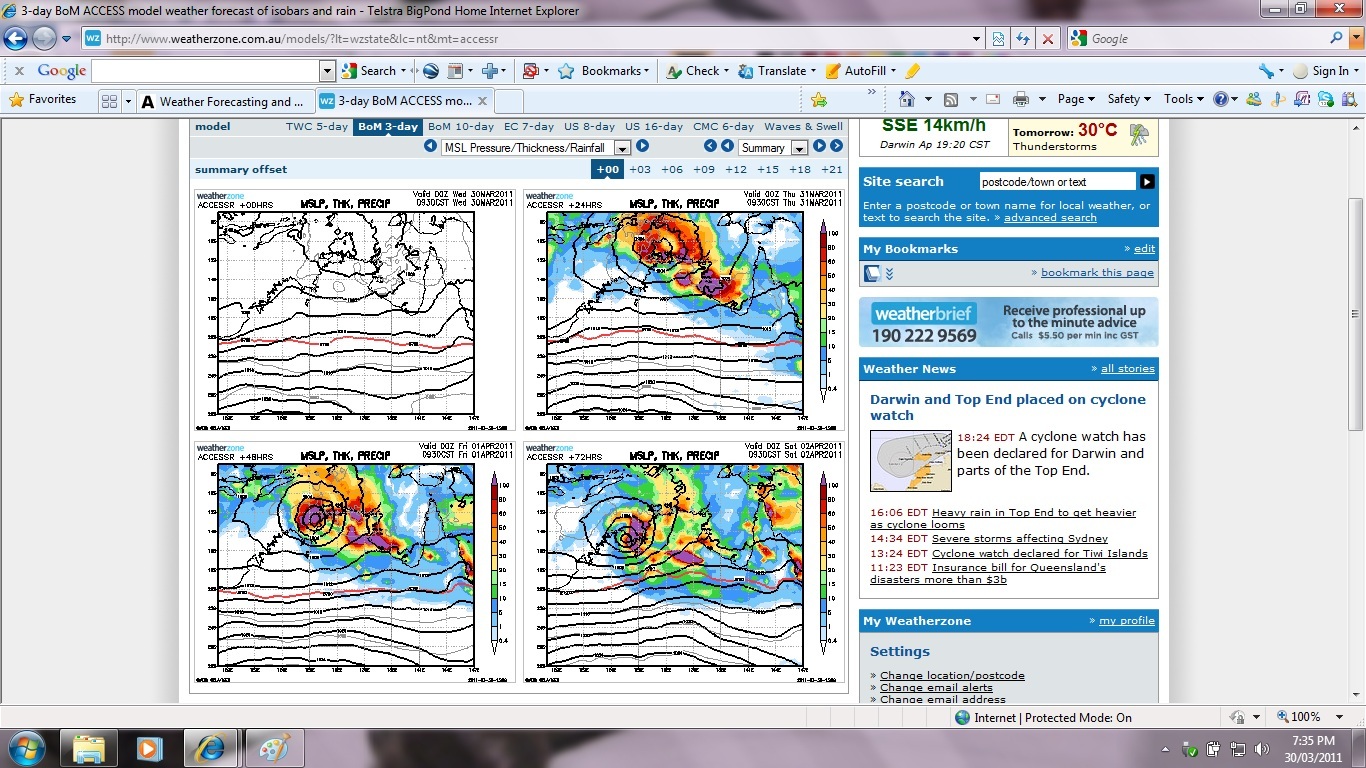1366x768 pixels.
Task: Toggle Compatibility View icon in address bar
Action: [x=998, y=39]
